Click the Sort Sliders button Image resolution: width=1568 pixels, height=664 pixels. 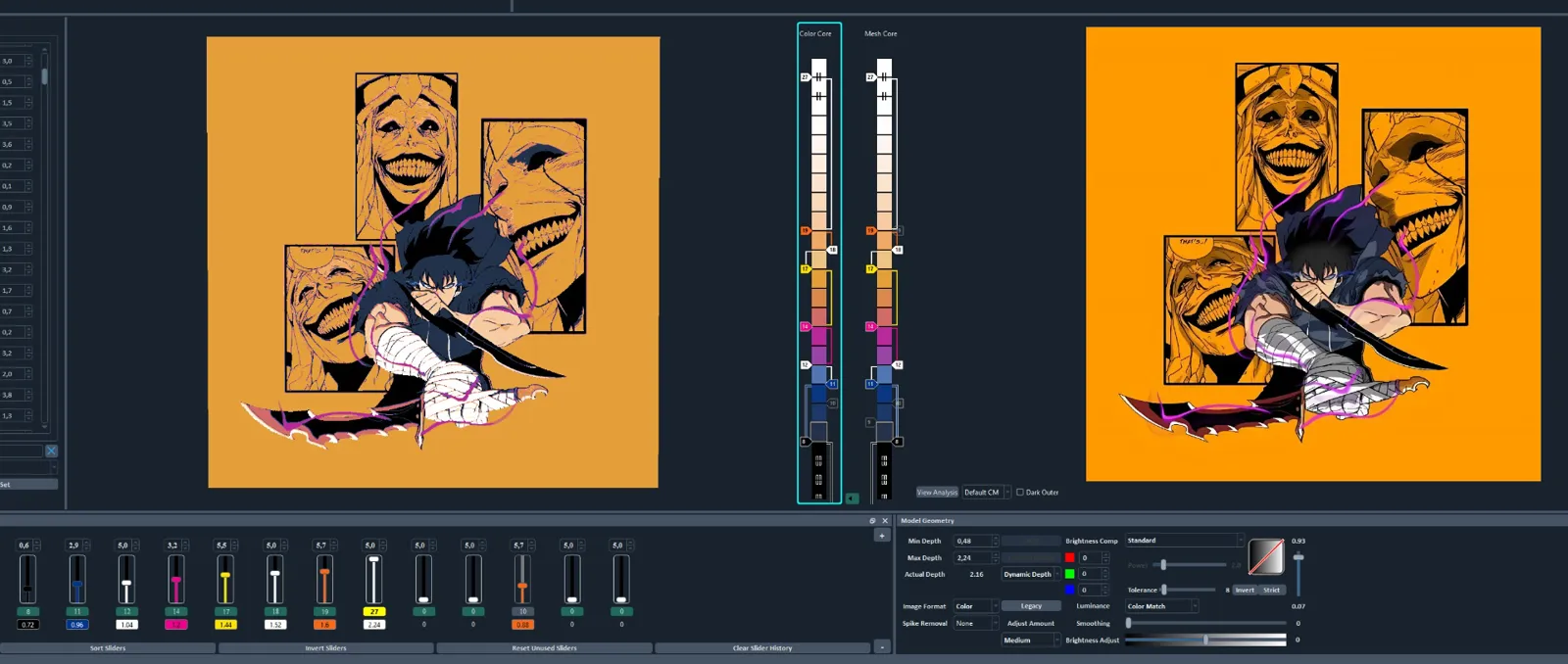[x=108, y=647]
